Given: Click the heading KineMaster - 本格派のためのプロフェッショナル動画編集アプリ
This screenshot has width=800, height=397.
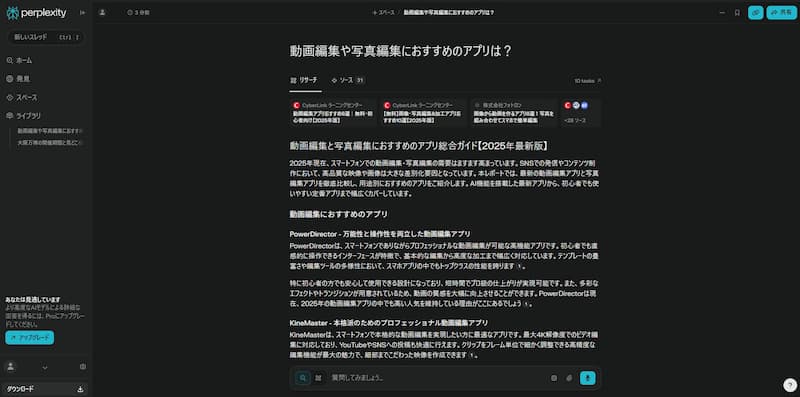Looking at the screenshot, I should pyautogui.click(x=389, y=323).
